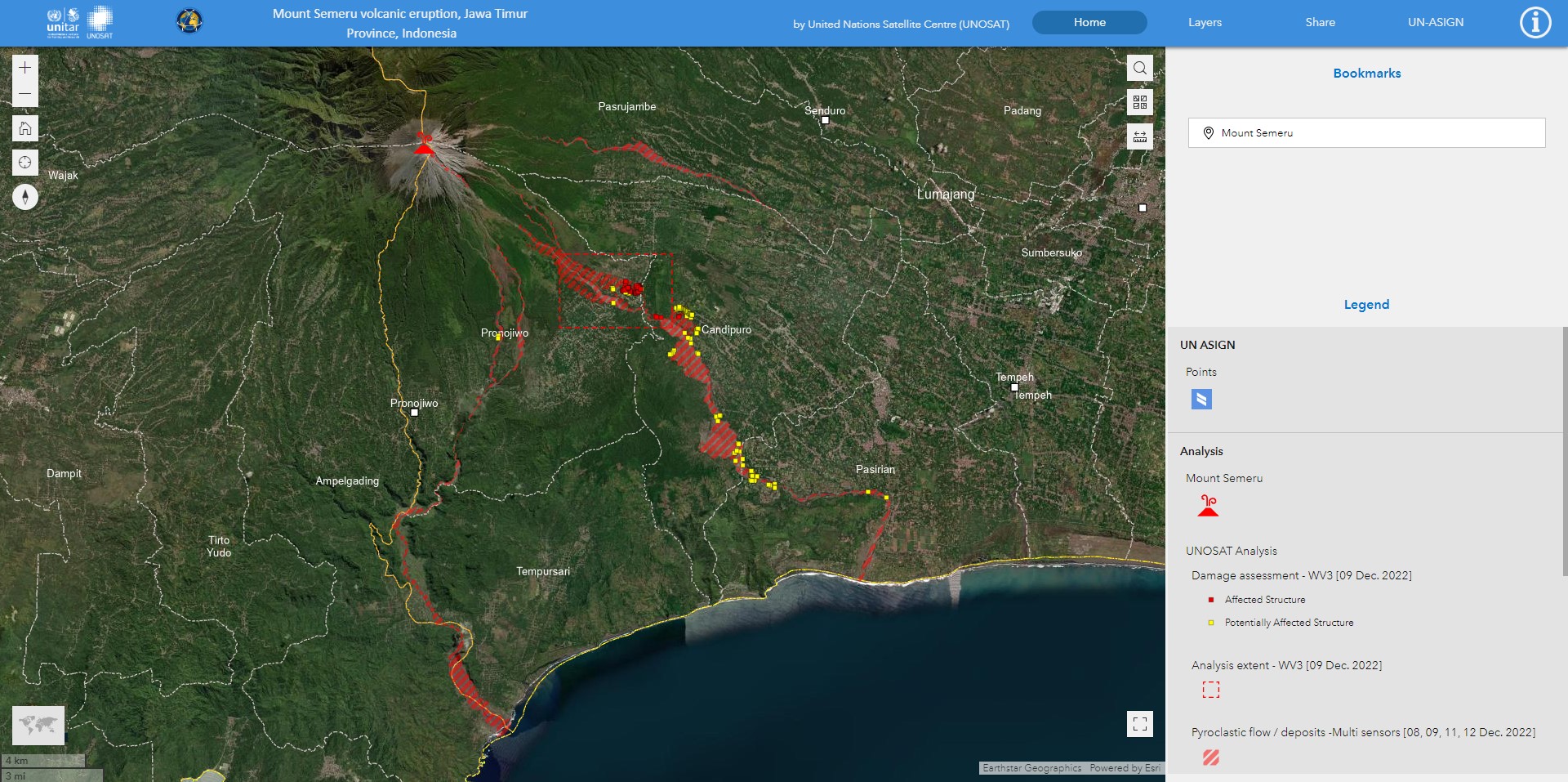Switch to the Home tab
Image resolution: width=1568 pixels, height=782 pixels.
click(1089, 23)
